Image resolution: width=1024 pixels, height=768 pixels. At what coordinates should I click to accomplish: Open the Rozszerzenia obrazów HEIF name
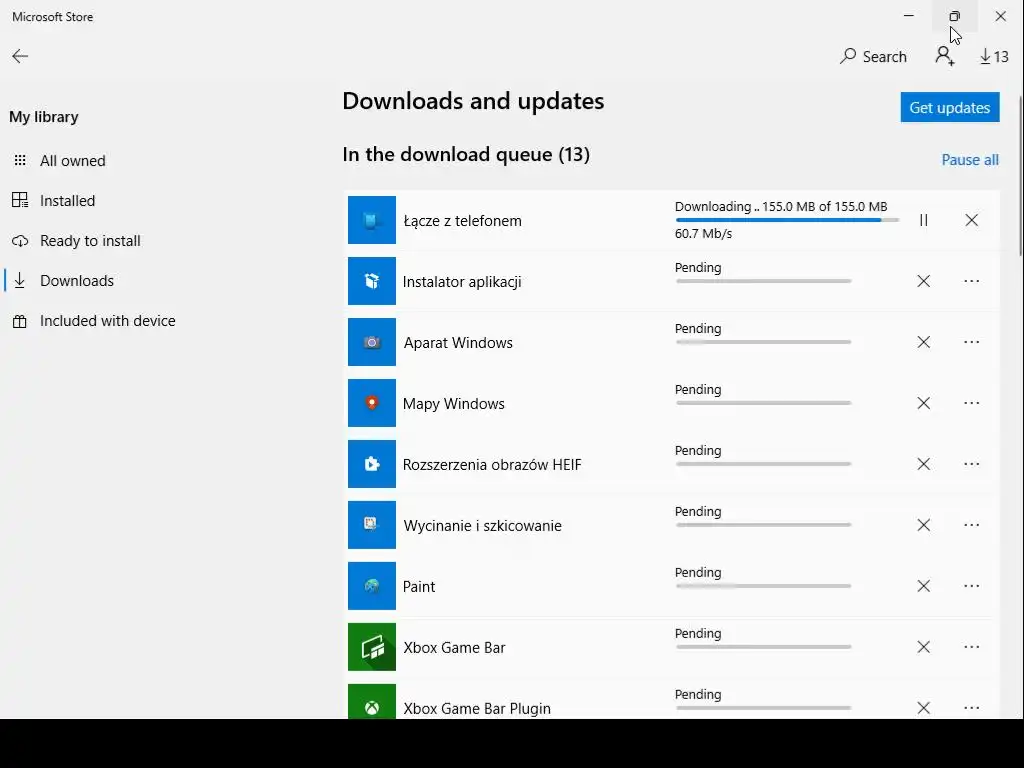pos(492,465)
